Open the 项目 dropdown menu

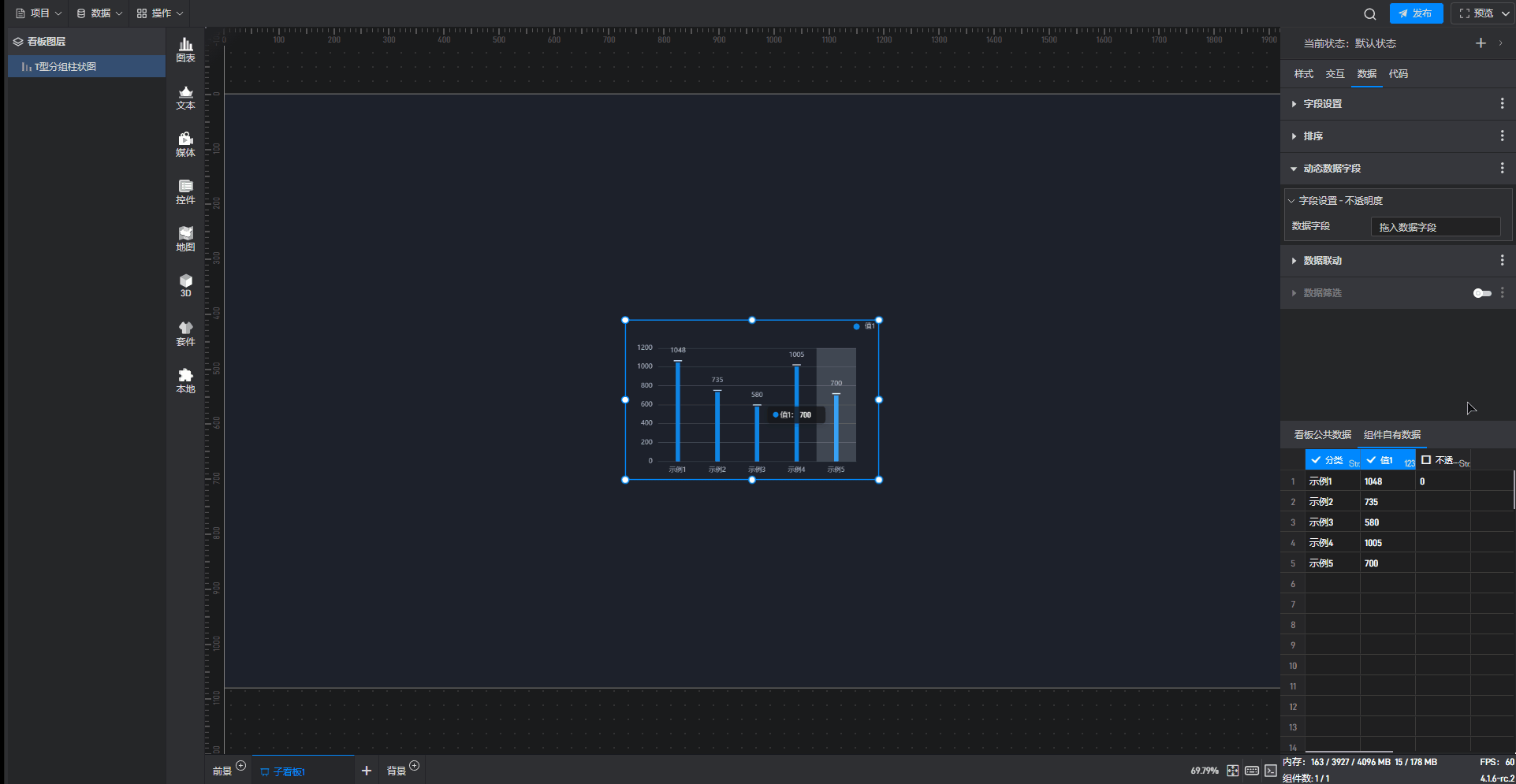point(39,13)
